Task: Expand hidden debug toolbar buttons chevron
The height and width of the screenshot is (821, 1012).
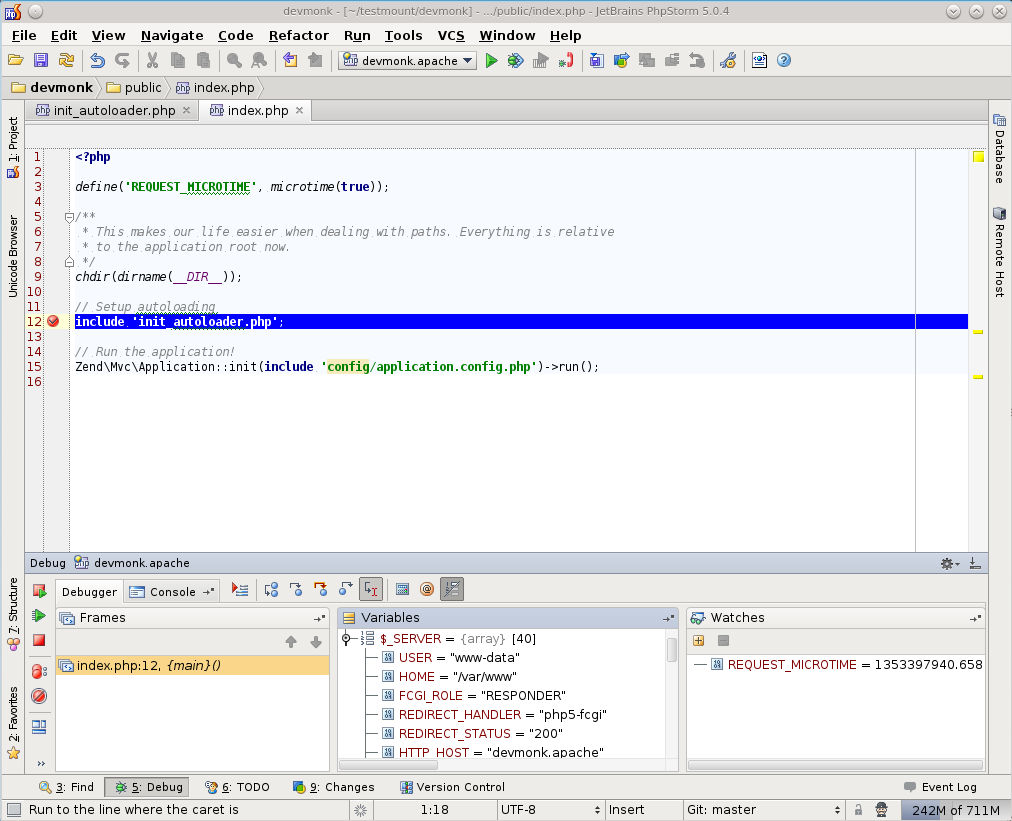Action: [x=41, y=764]
